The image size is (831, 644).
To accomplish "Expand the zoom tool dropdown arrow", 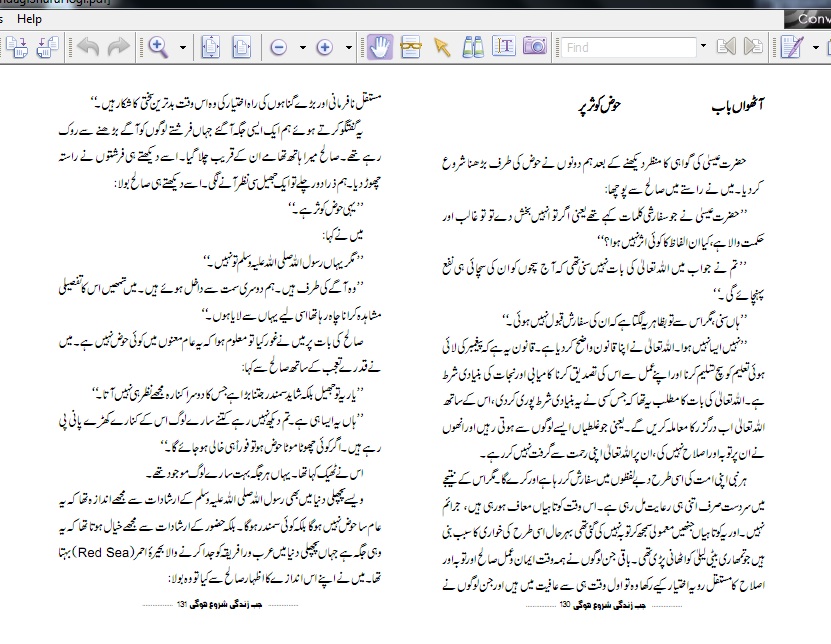I will 183,48.
